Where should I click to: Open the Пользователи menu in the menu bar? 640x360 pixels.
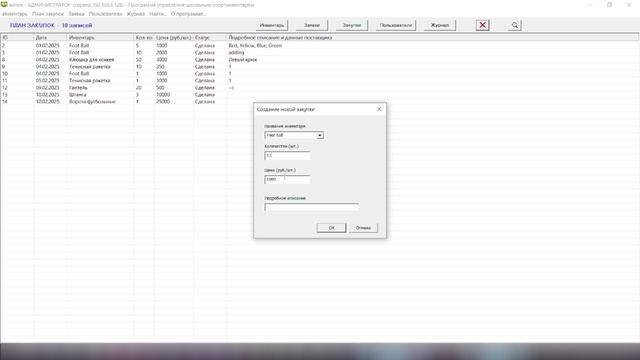(105, 14)
